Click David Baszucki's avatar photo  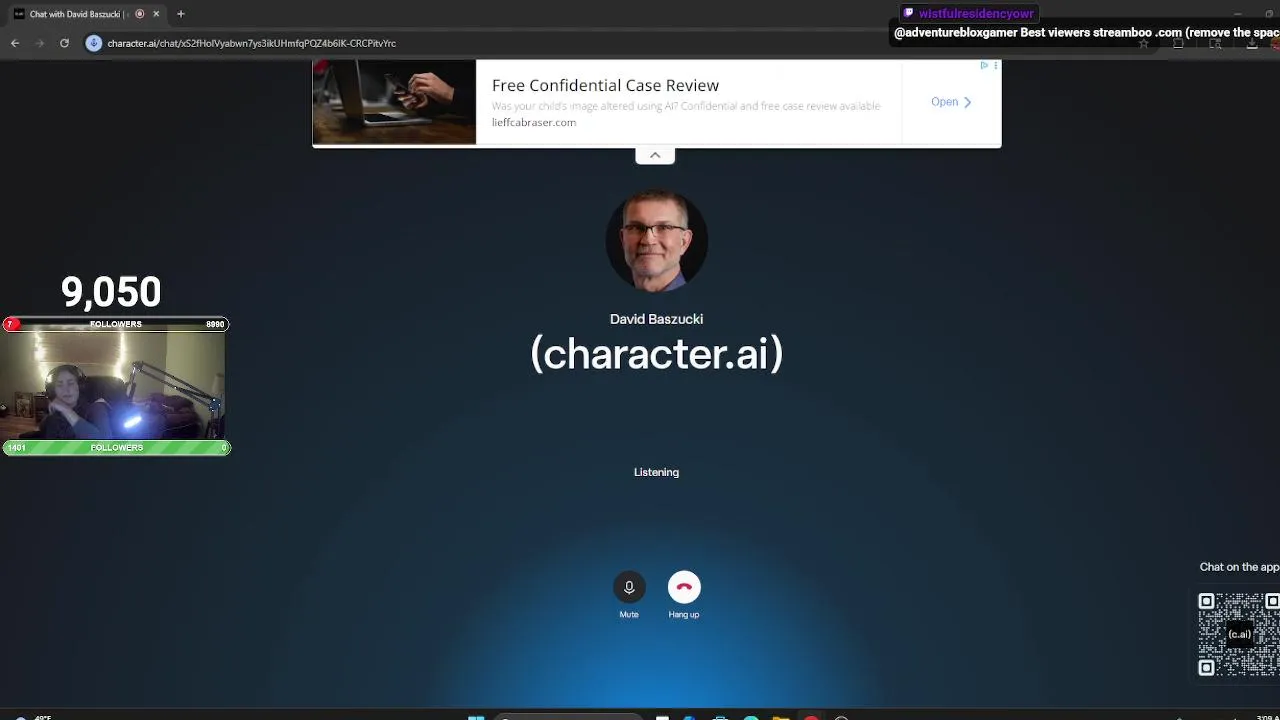pos(656,241)
